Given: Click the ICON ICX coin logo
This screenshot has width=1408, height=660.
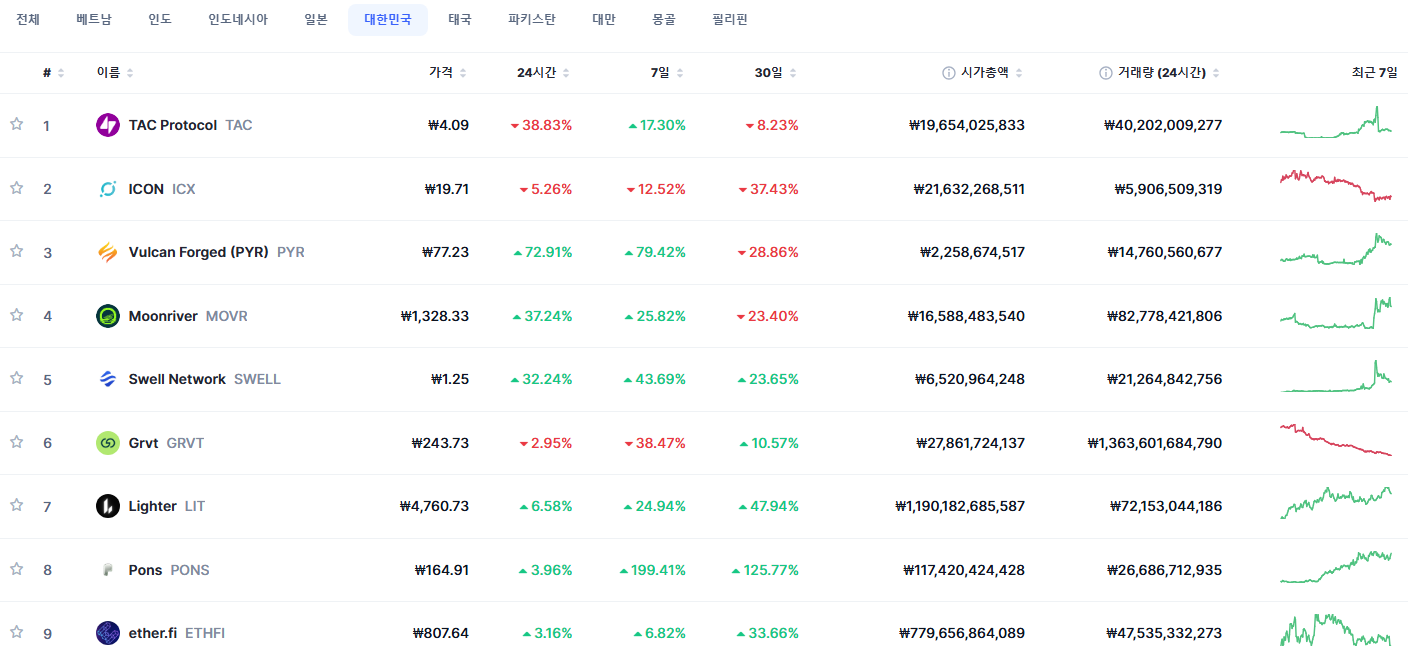Looking at the screenshot, I should pos(108,189).
